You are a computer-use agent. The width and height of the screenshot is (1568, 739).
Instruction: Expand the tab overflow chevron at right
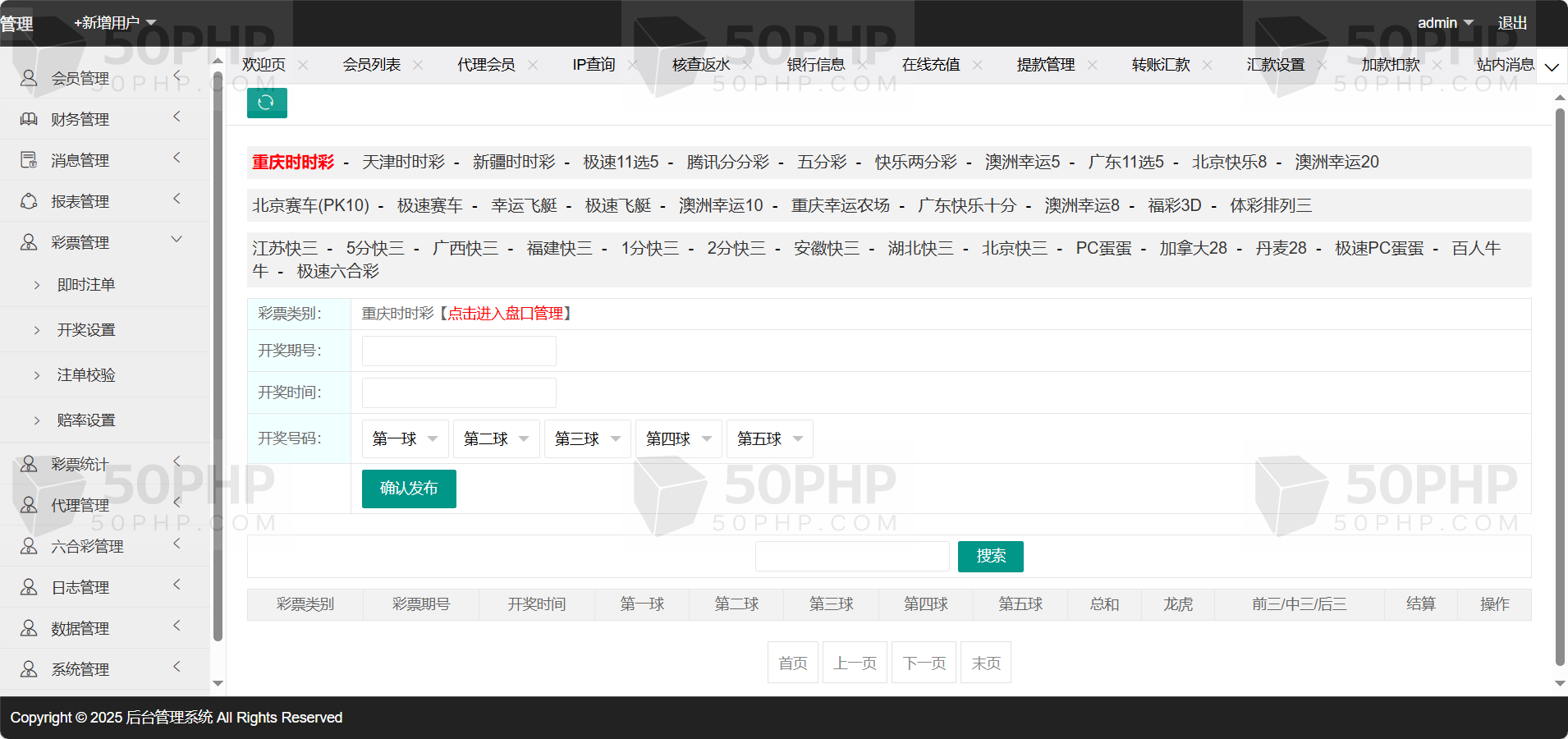(1552, 67)
